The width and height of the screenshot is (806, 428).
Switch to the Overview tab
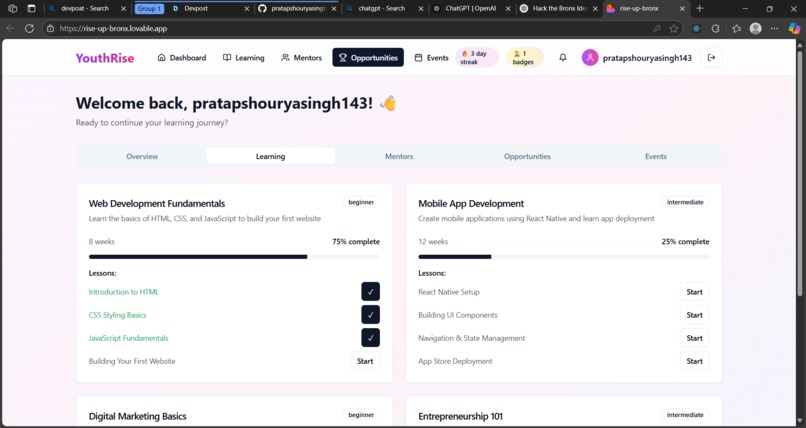pos(142,156)
